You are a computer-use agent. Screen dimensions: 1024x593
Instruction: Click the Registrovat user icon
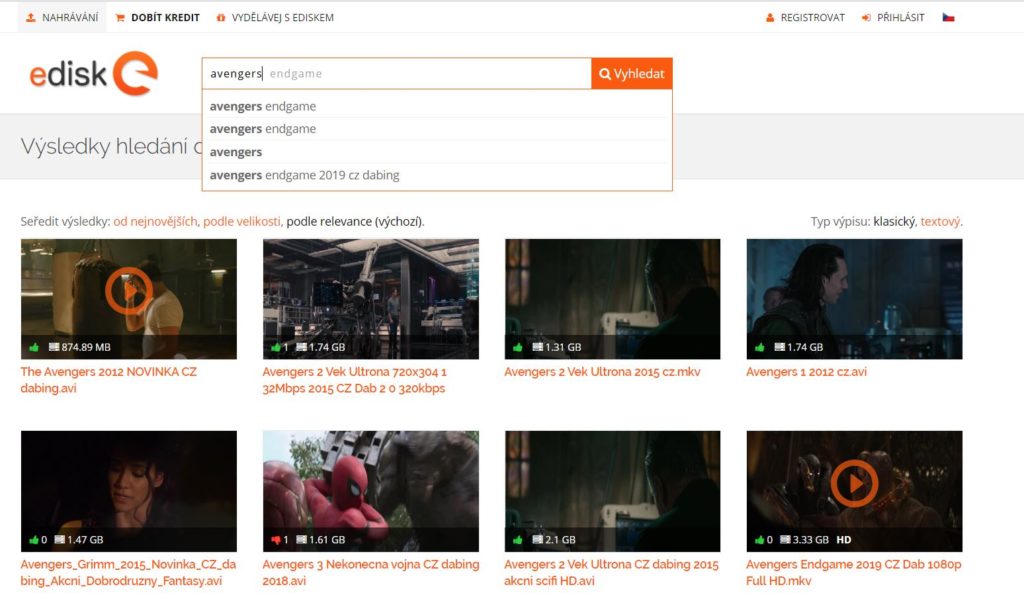770,18
